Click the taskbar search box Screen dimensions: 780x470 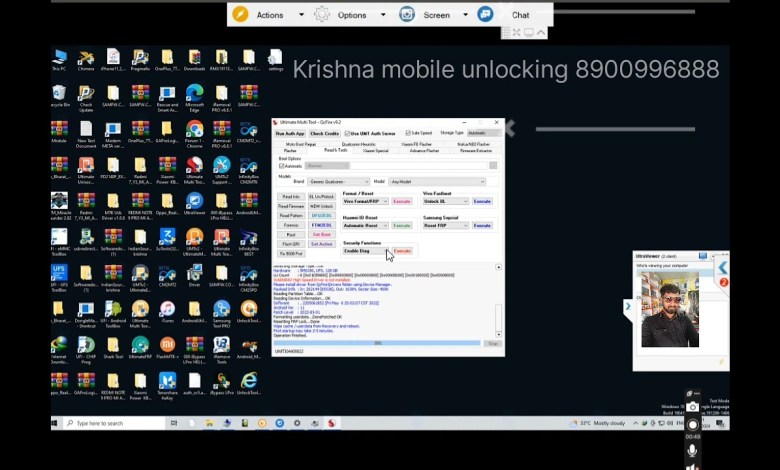pyautogui.click(x=115, y=423)
